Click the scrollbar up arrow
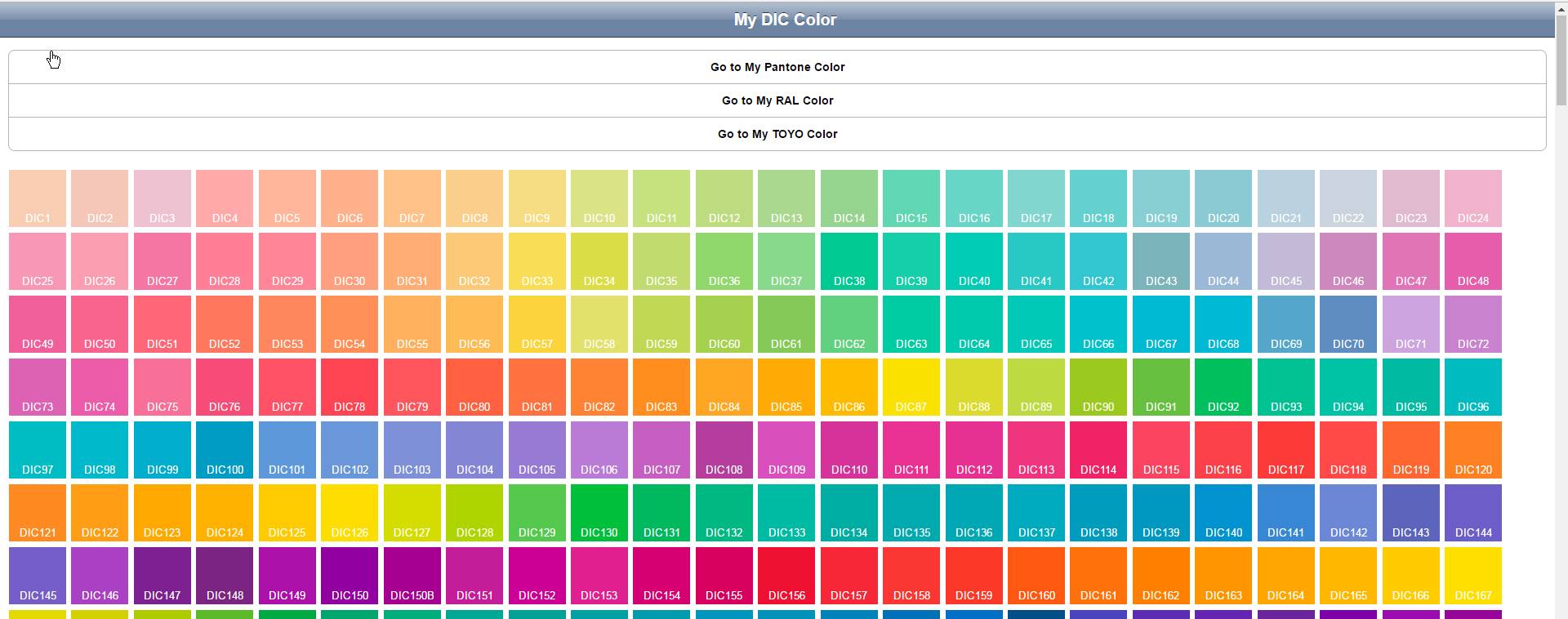Image resolution: width=1568 pixels, height=619 pixels. (x=1561, y=7)
